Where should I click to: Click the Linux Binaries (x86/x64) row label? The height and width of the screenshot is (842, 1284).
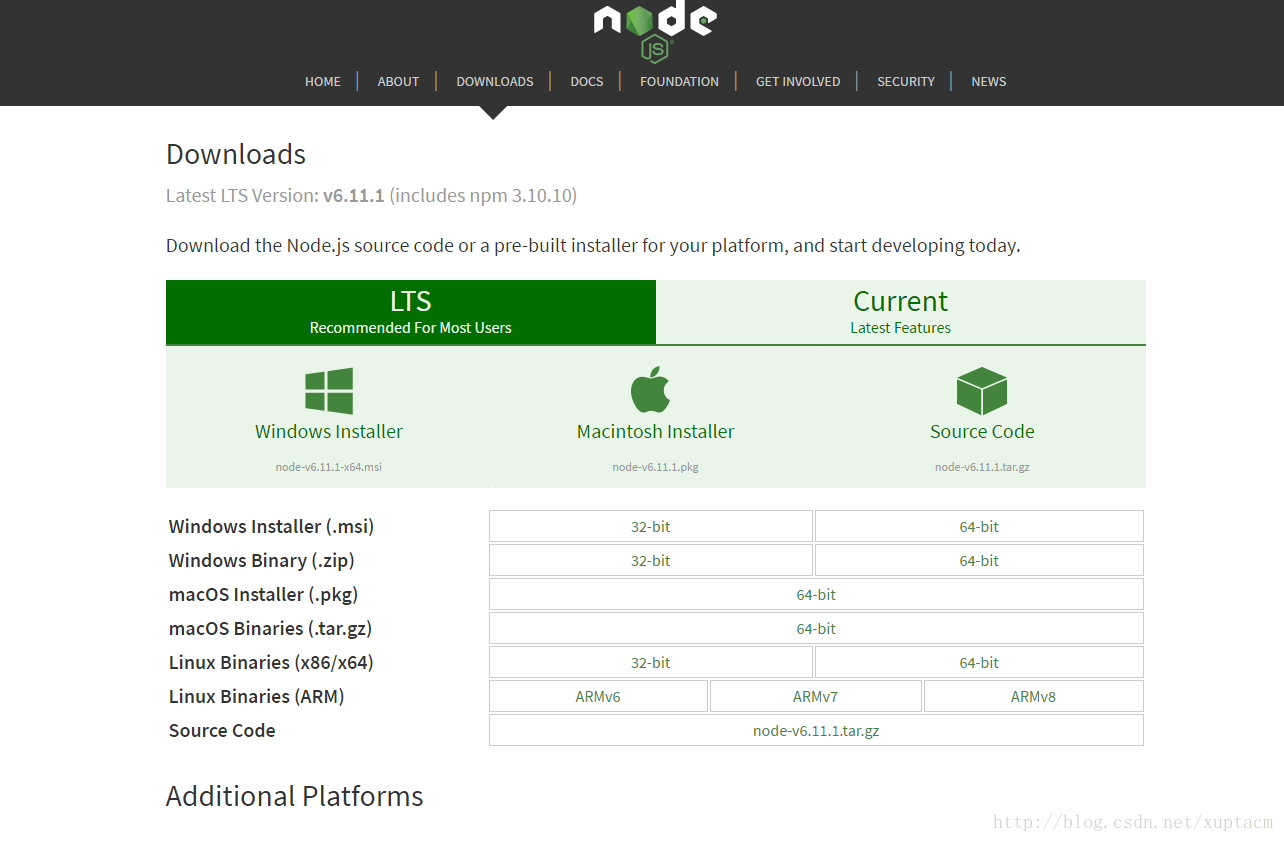point(271,662)
